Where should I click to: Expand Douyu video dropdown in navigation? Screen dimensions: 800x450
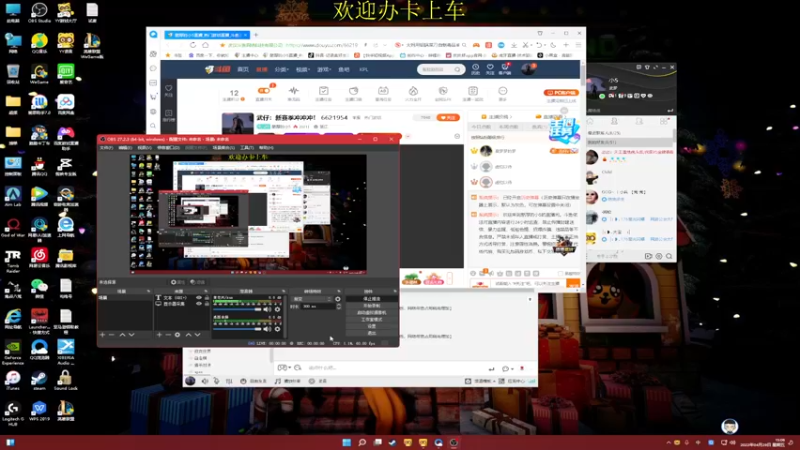[303, 69]
